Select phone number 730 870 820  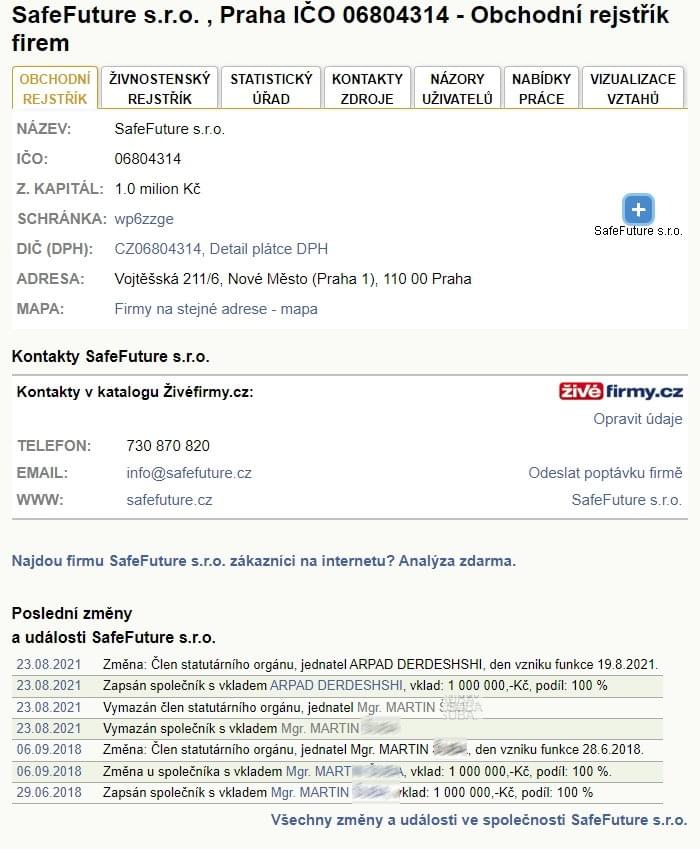coord(168,446)
